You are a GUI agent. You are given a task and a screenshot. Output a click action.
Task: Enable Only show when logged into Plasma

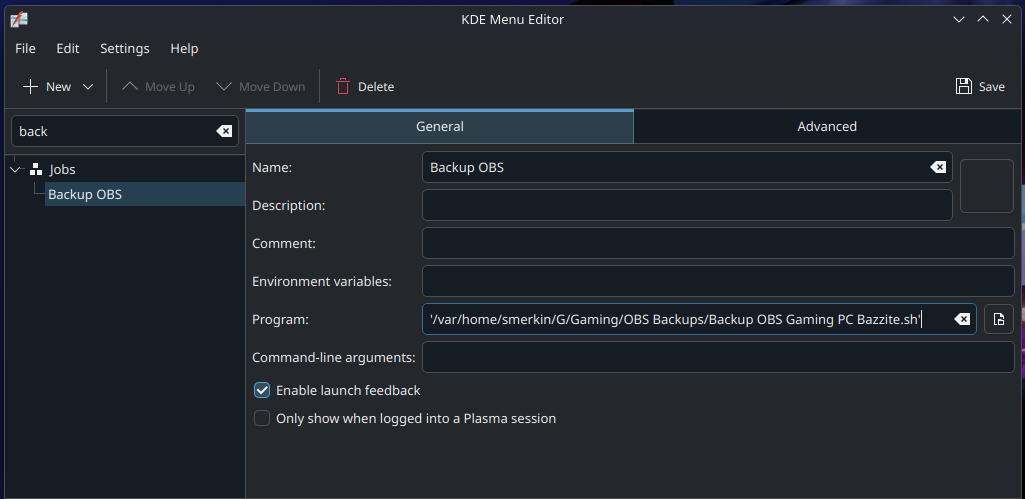pyautogui.click(x=262, y=418)
